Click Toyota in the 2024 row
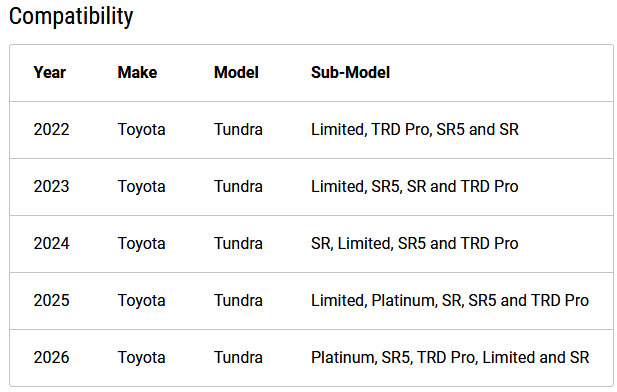The width and height of the screenshot is (617, 392). 141,244
